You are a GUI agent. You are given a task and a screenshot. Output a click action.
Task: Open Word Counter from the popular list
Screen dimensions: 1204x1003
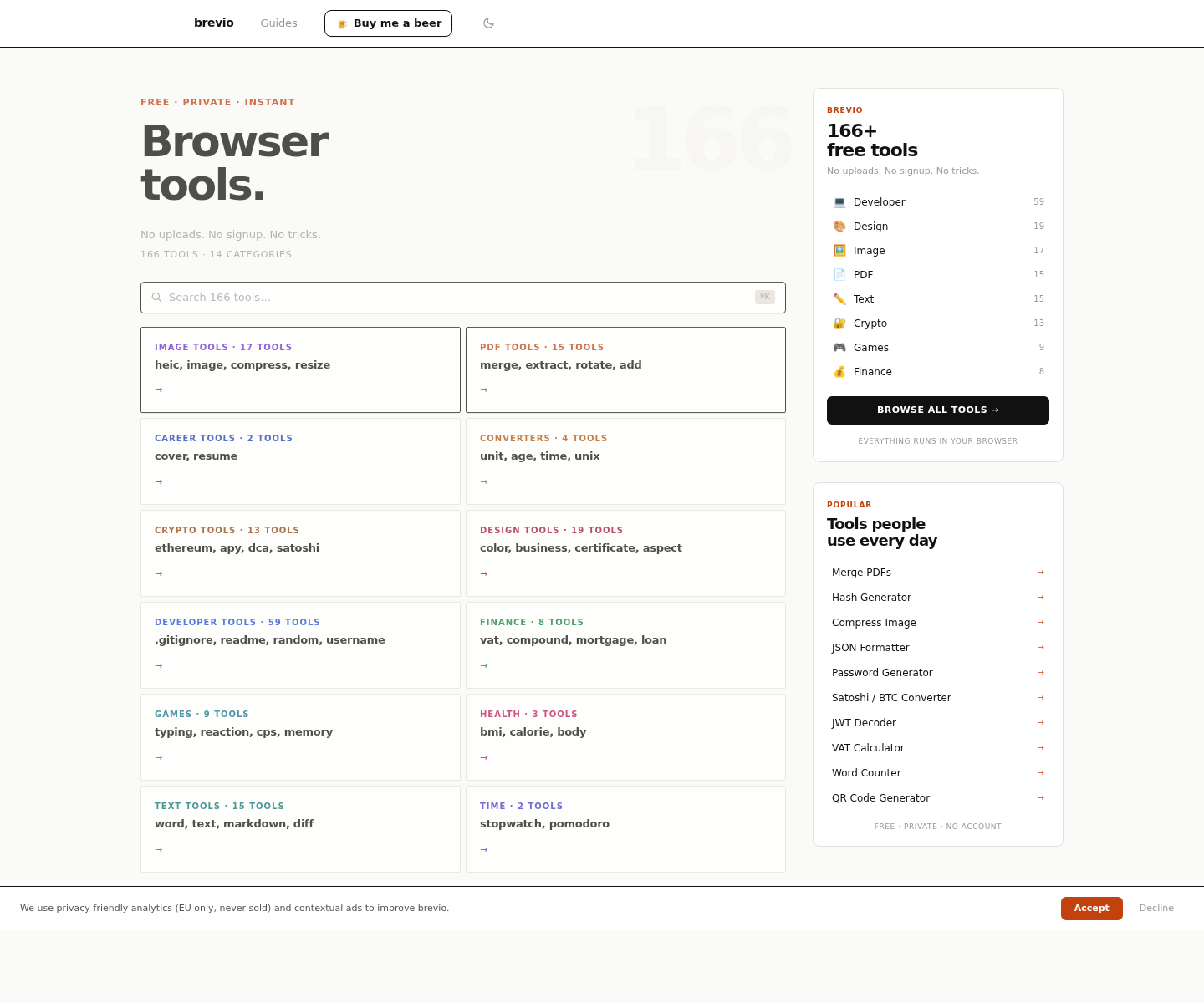point(938,773)
